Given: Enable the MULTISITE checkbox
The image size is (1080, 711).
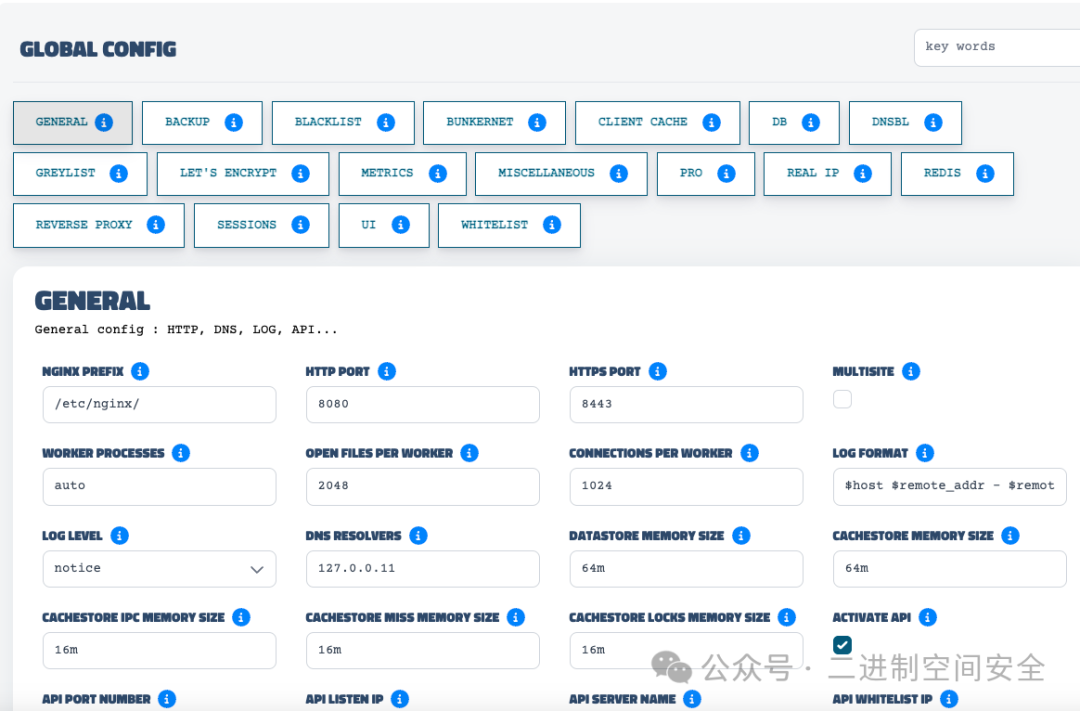Looking at the screenshot, I should (x=842, y=399).
